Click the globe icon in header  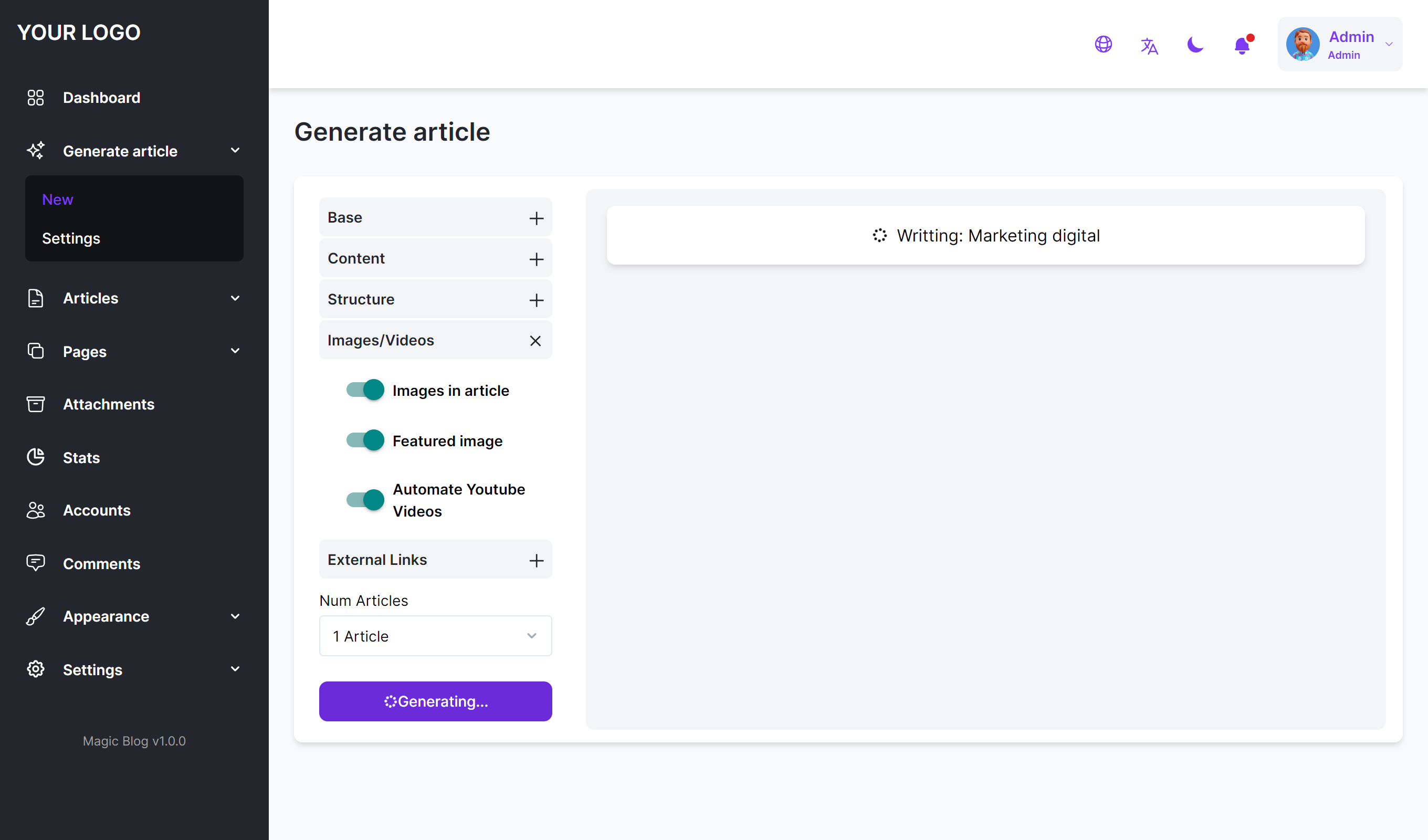pyautogui.click(x=1104, y=44)
